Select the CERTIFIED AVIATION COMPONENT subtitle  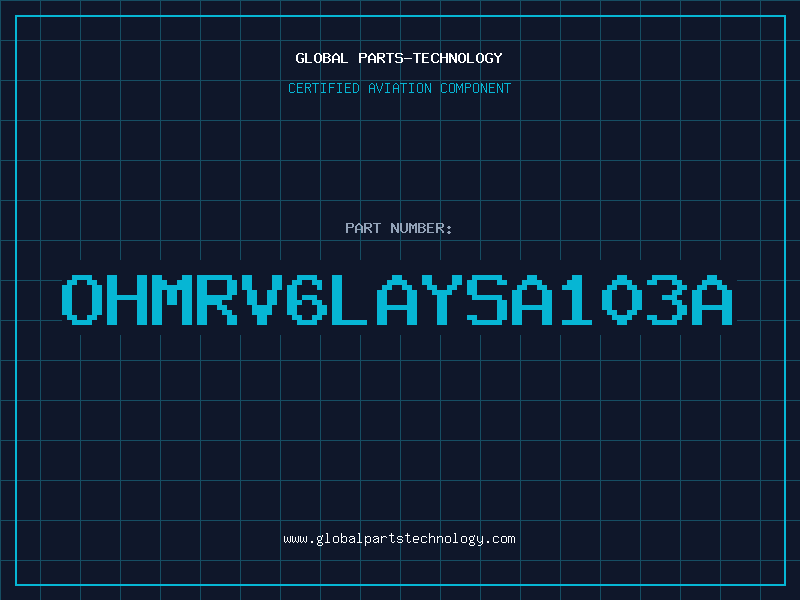[399, 88]
